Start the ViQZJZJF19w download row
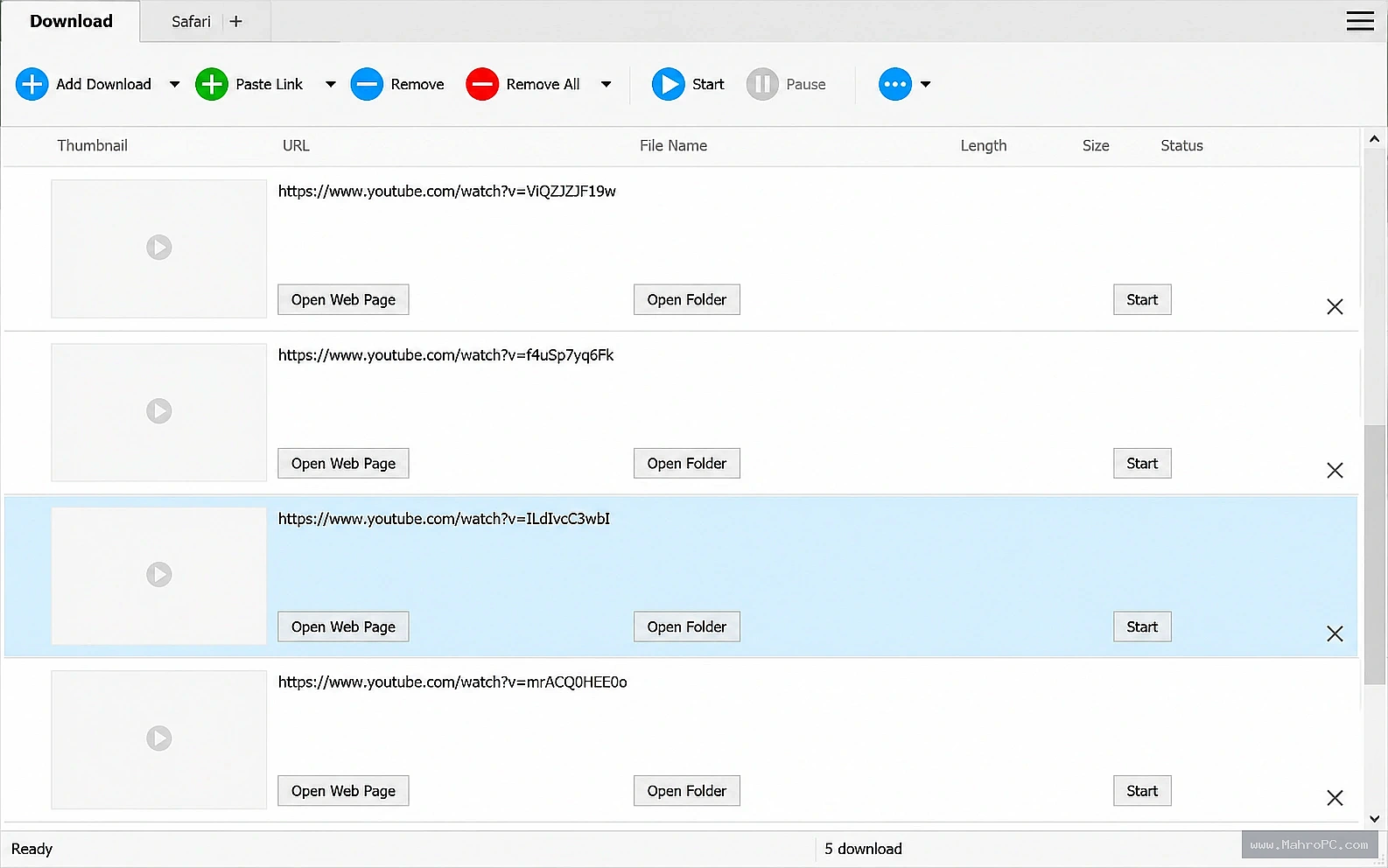Viewport: 1388px width, 868px height. pos(1142,299)
